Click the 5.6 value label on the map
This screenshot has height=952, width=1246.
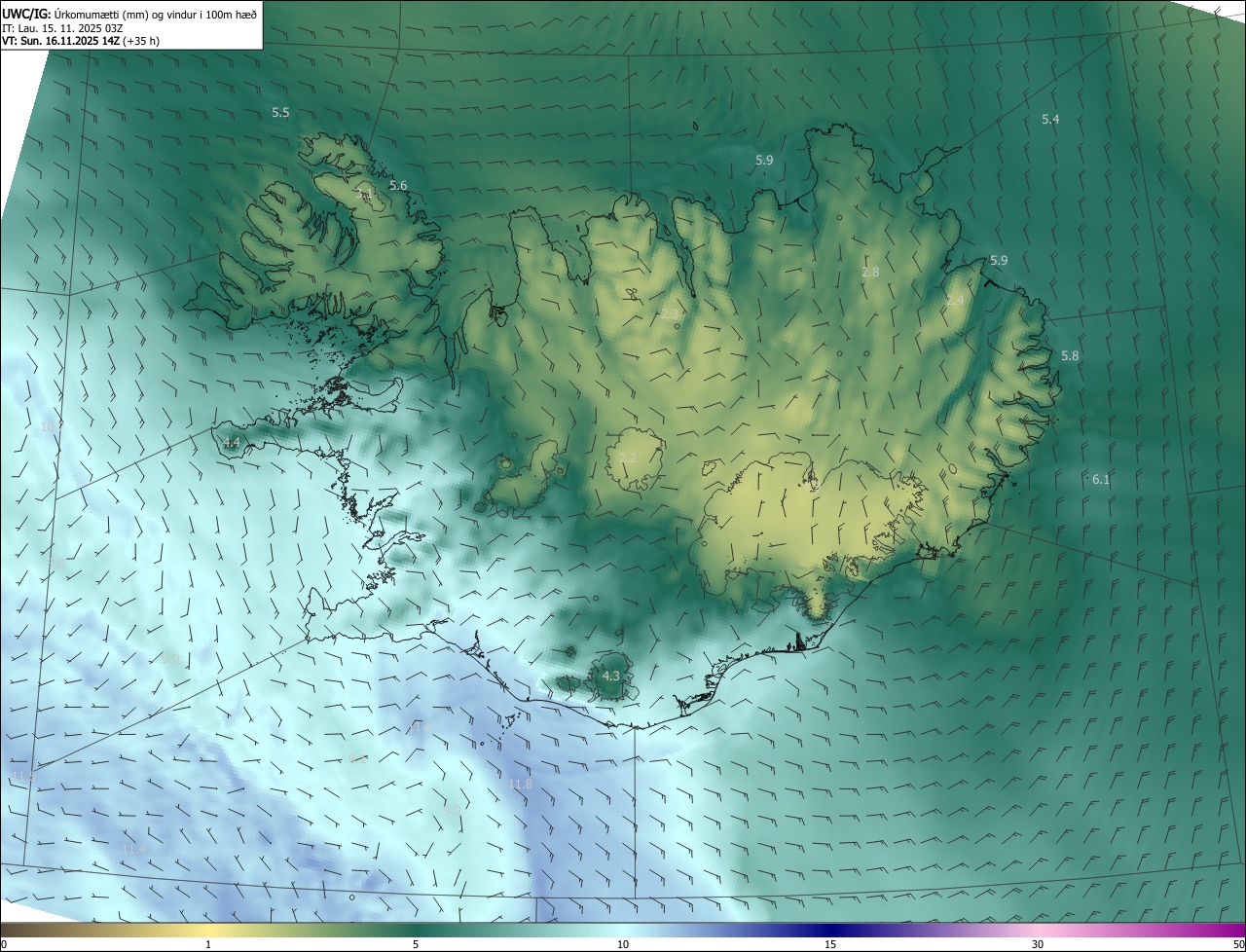coord(398,186)
